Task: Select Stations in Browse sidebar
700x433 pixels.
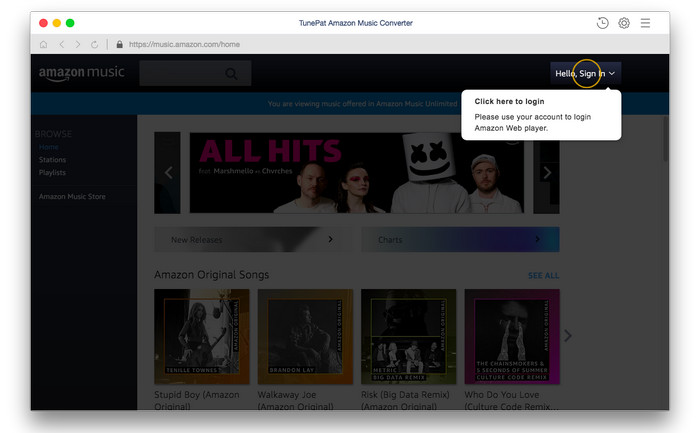Action: click(x=52, y=159)
